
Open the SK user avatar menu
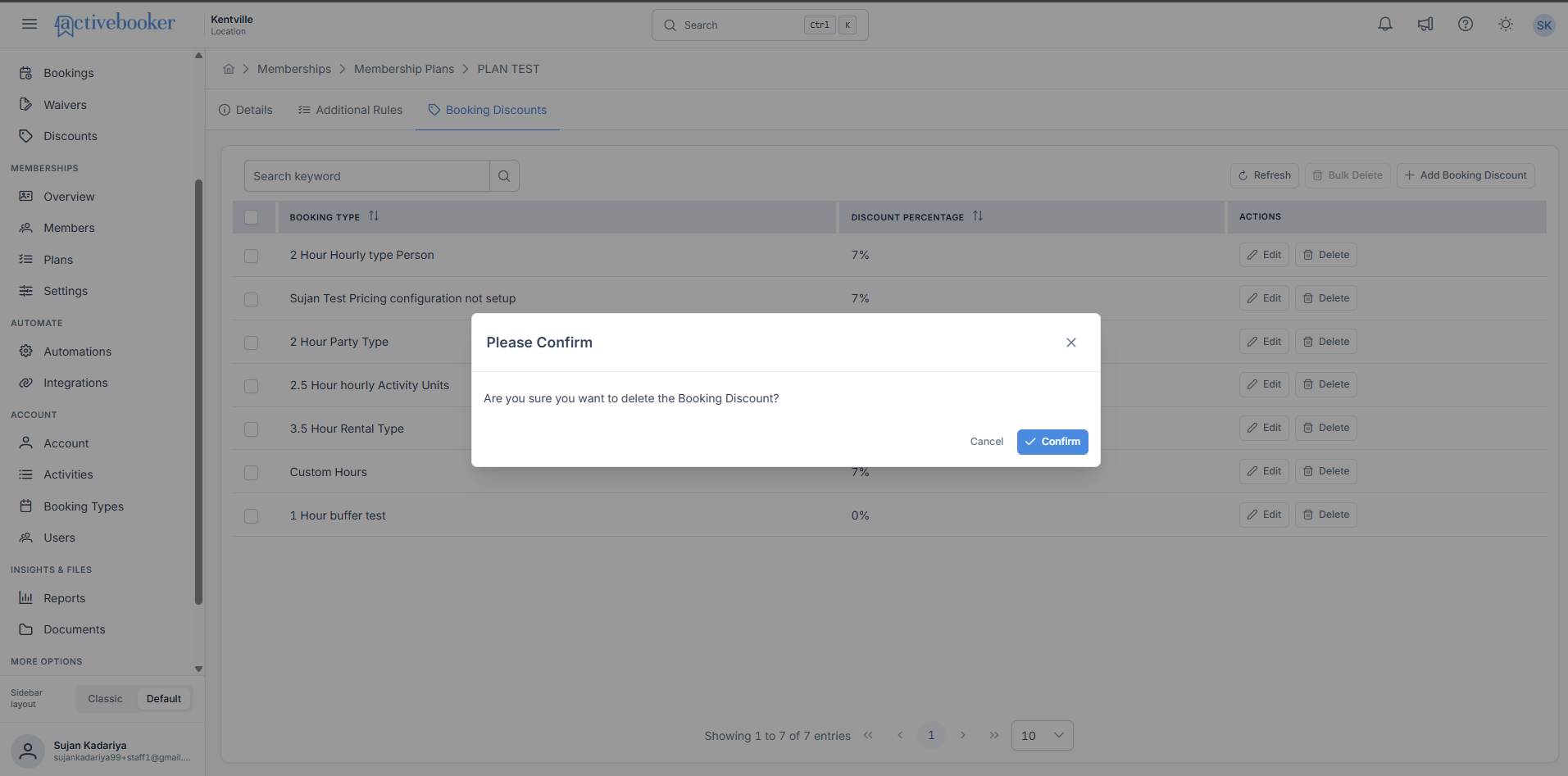1544,25
